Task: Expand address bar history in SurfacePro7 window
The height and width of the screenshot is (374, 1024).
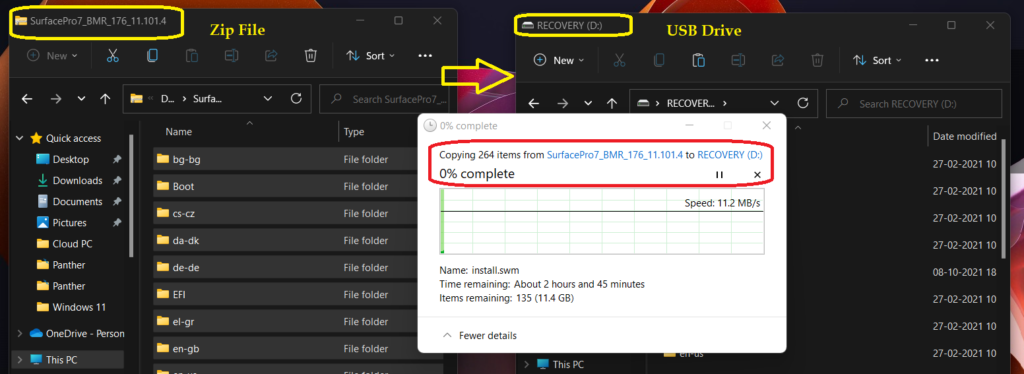Action: click(268, 99)
